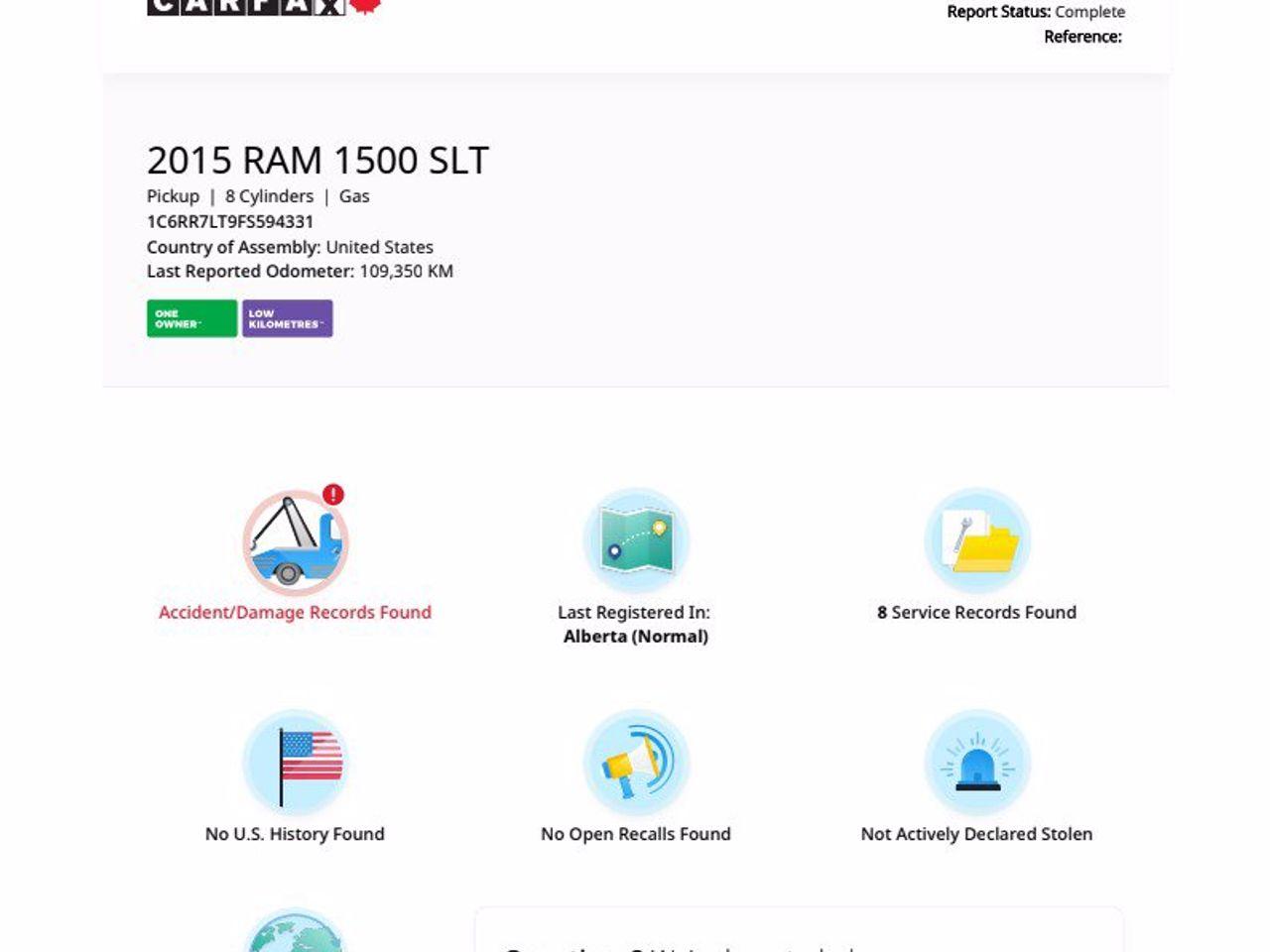
Task: Click the blue siren stolen-status icon
Action: [x=977, y=764]
